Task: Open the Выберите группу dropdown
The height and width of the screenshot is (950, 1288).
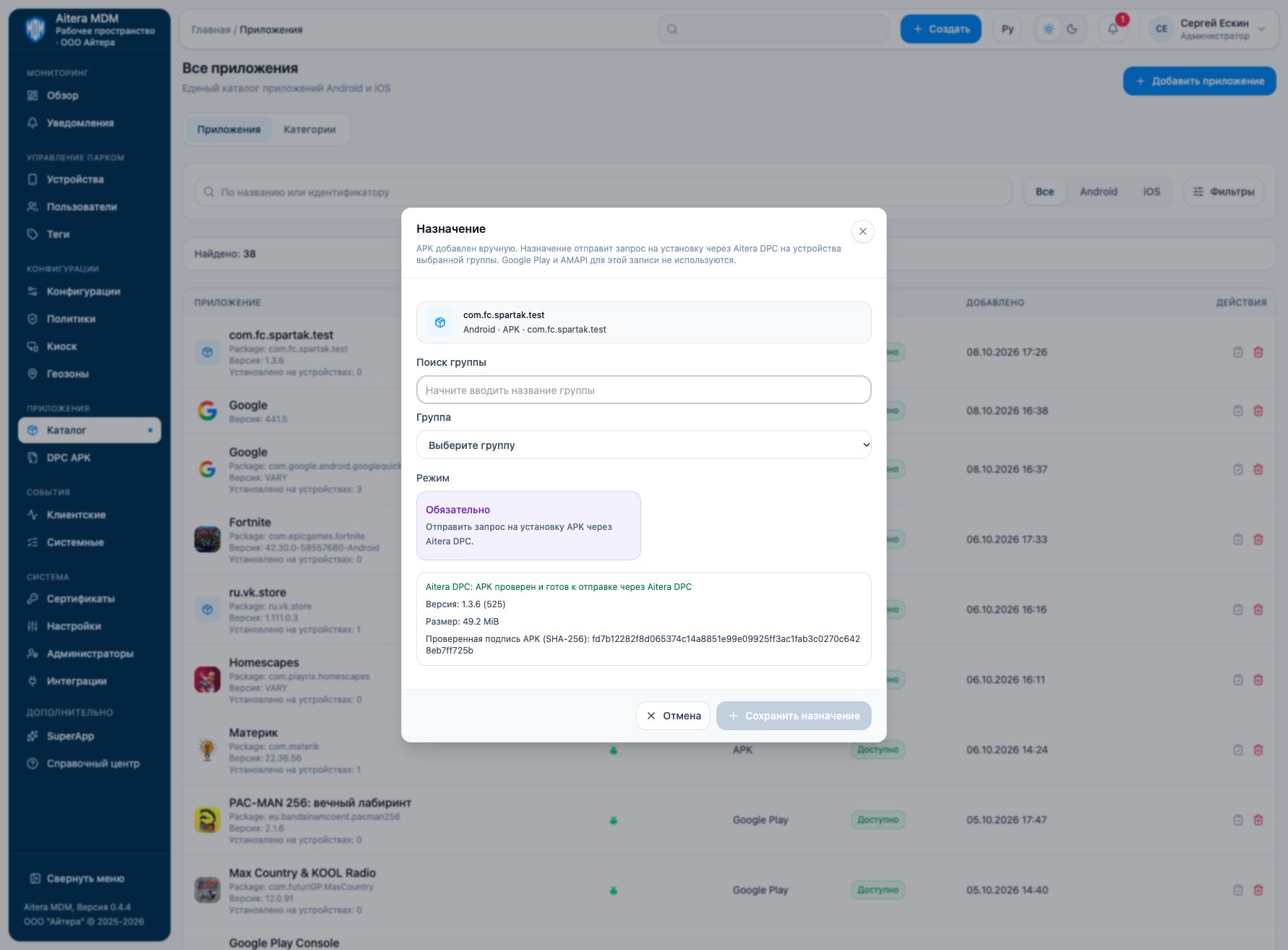Action: coord(643,445)
